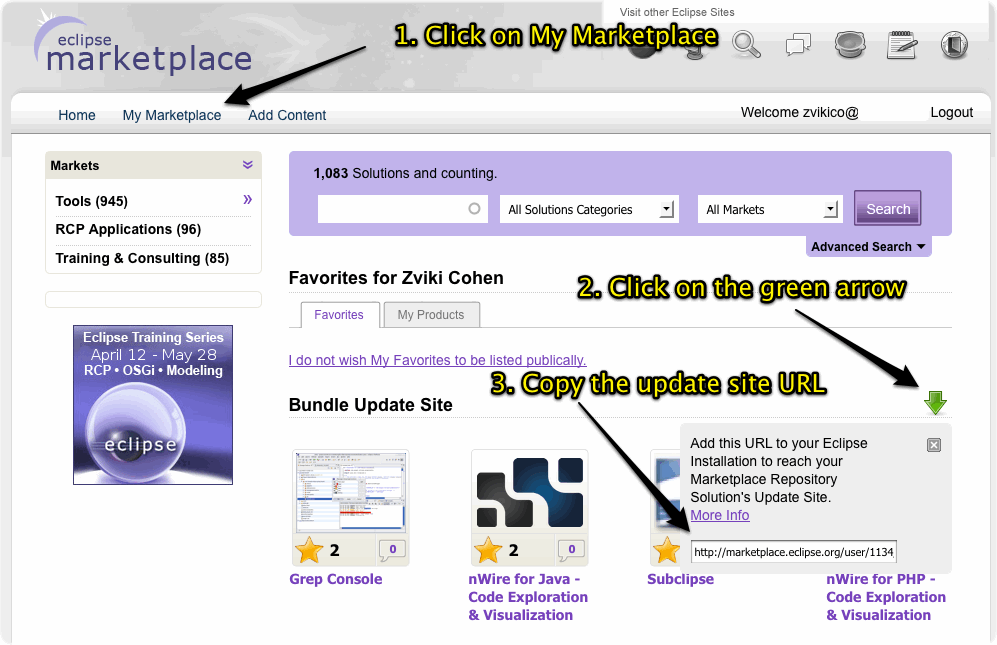Select Training & Consulting (85) market
997x645 pixels.
[142, 259]
